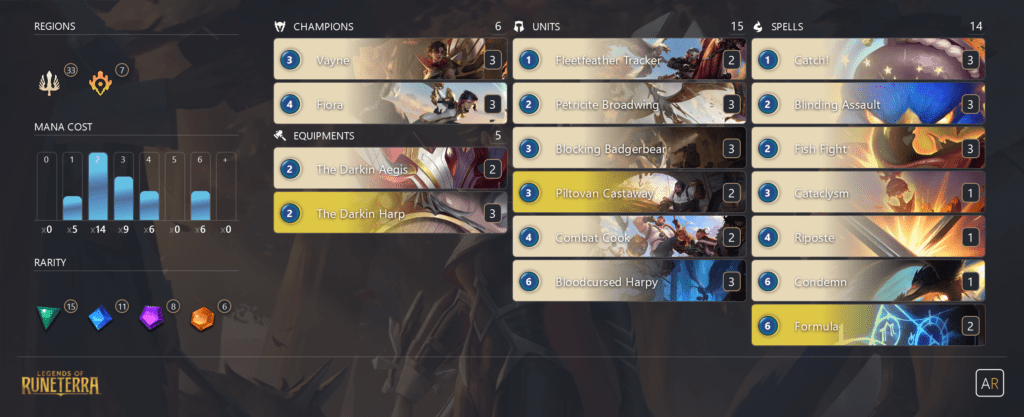Select the blue rare rarity gem

point(100,318)
